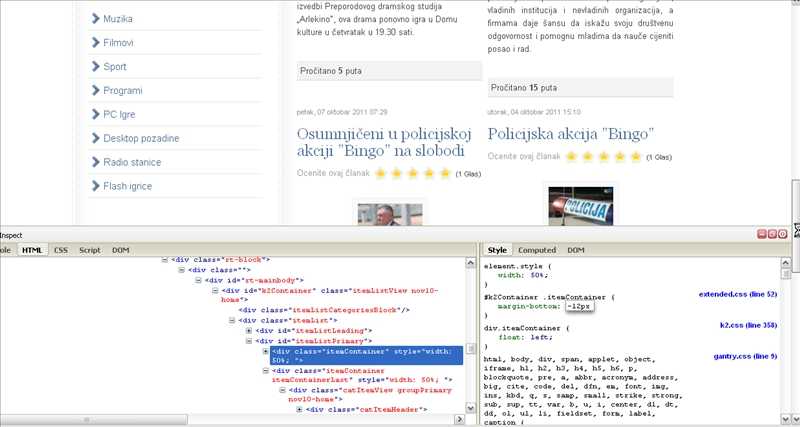
Task: Rate the Osumnjičeni article five stars
Action: coord(445,173)
